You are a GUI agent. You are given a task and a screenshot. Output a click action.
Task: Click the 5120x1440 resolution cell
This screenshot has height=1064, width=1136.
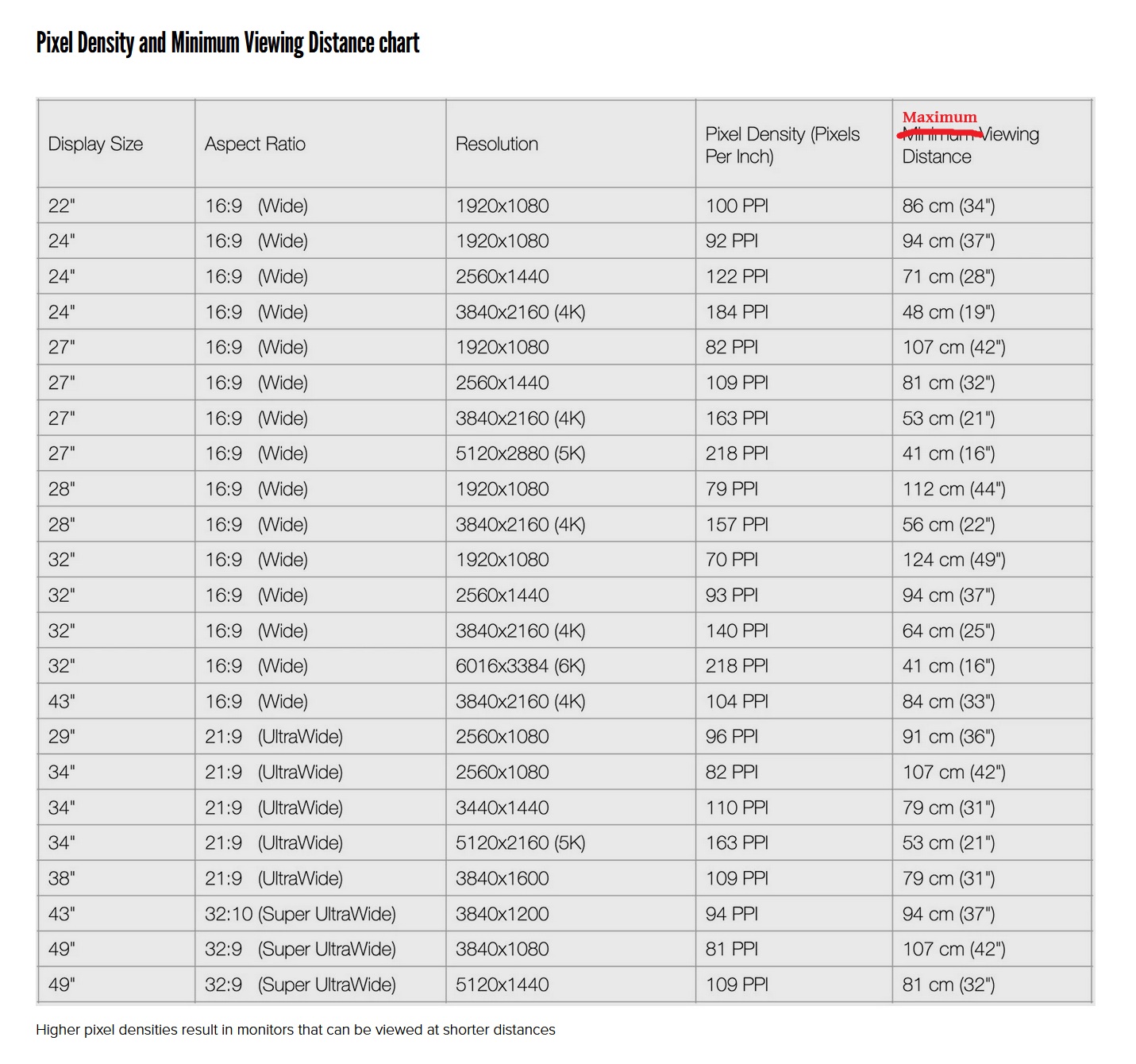click(x=571, y=985)
